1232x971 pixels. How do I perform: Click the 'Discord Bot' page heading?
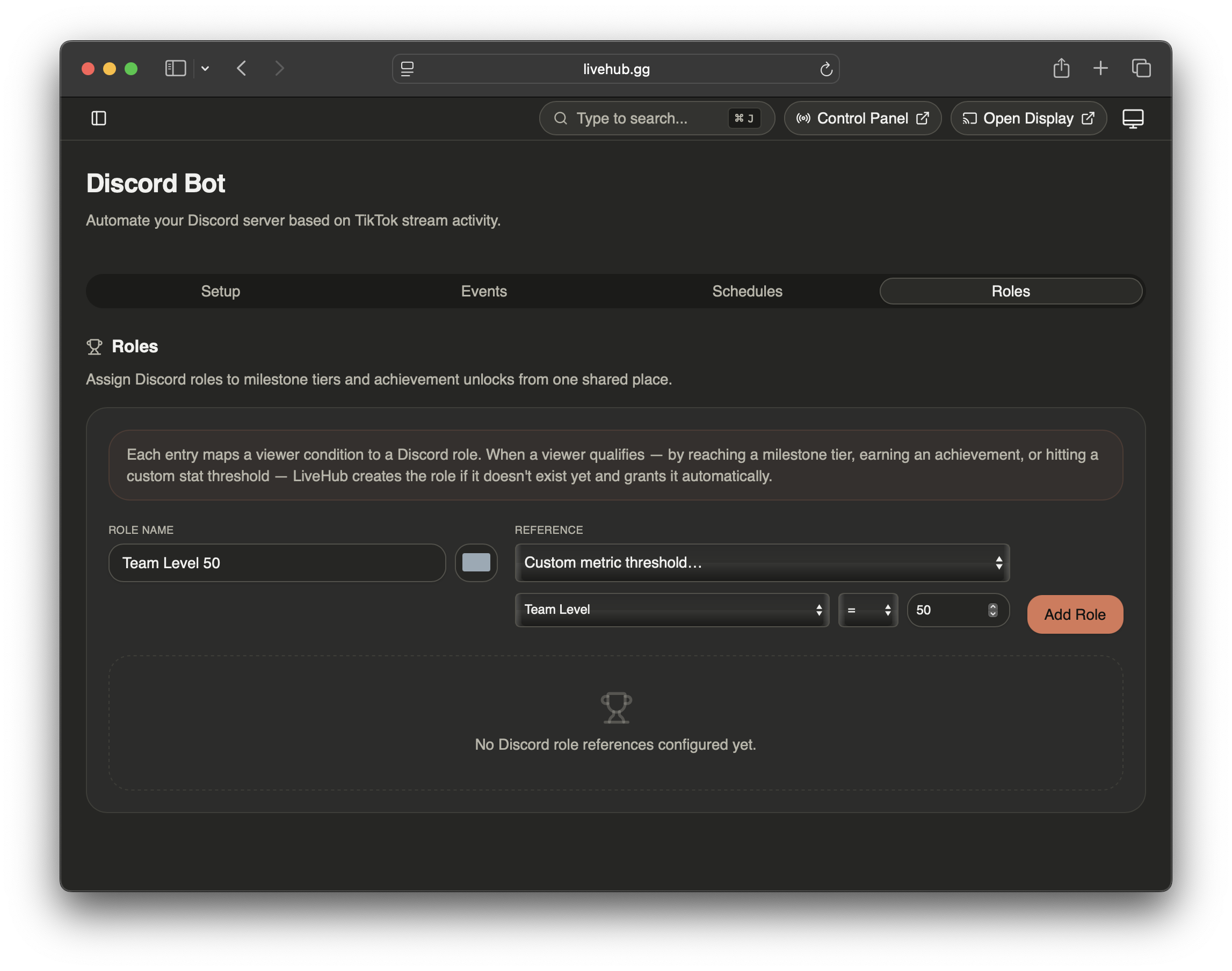(156, 184)
